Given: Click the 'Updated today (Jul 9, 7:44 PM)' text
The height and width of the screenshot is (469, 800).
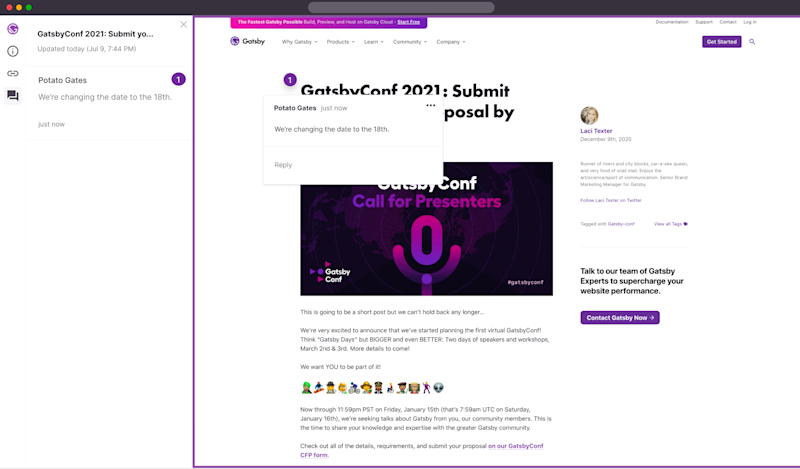Looking at the screenshot, I should point(87,49).
